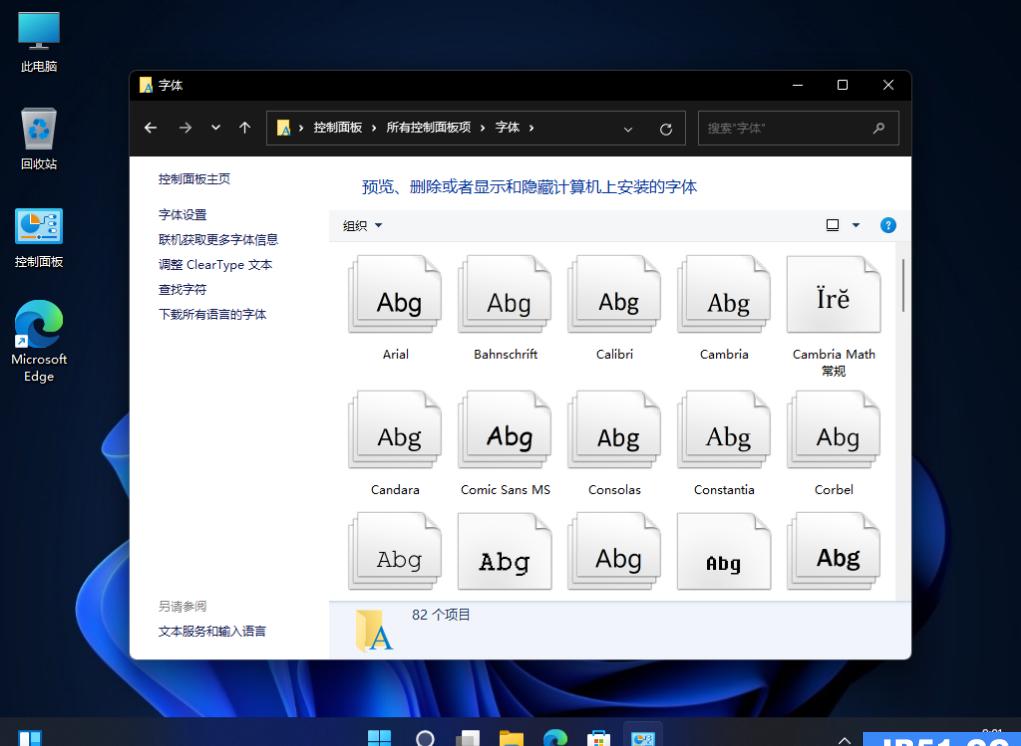Go back with the left arrow
Screen dimensions: 1021x746
coord(150,128)
